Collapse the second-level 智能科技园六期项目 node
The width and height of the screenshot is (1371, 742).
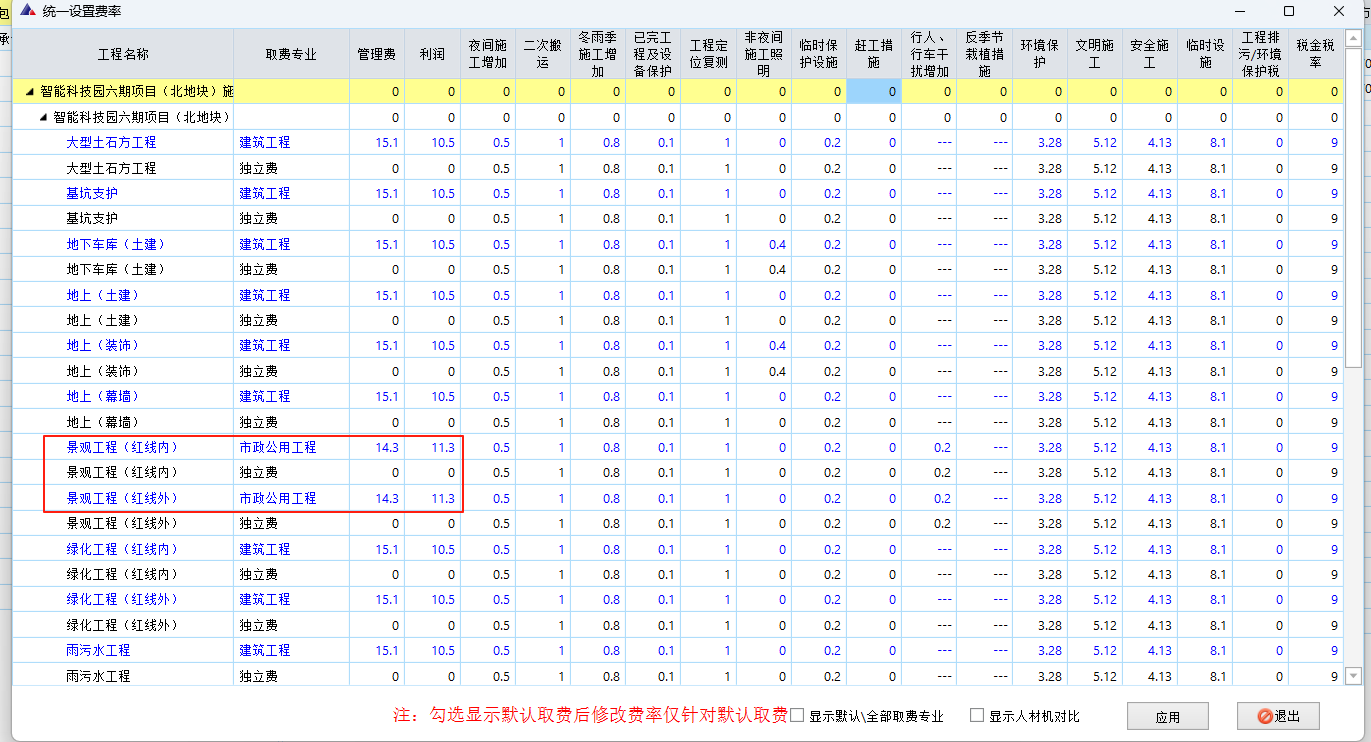pyautogui.click(x=43, y=117)
